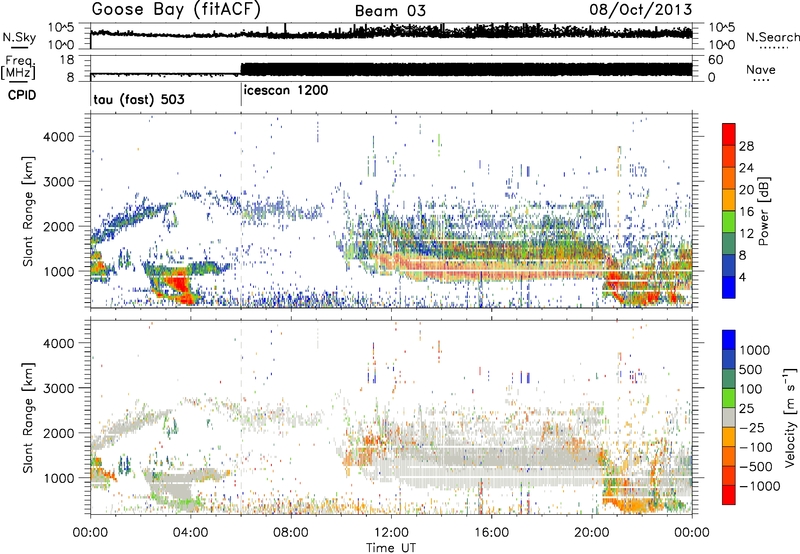800x554 pixels.
Task: Click the 'Power [dB]' color bar title
Action: (764, 211)
